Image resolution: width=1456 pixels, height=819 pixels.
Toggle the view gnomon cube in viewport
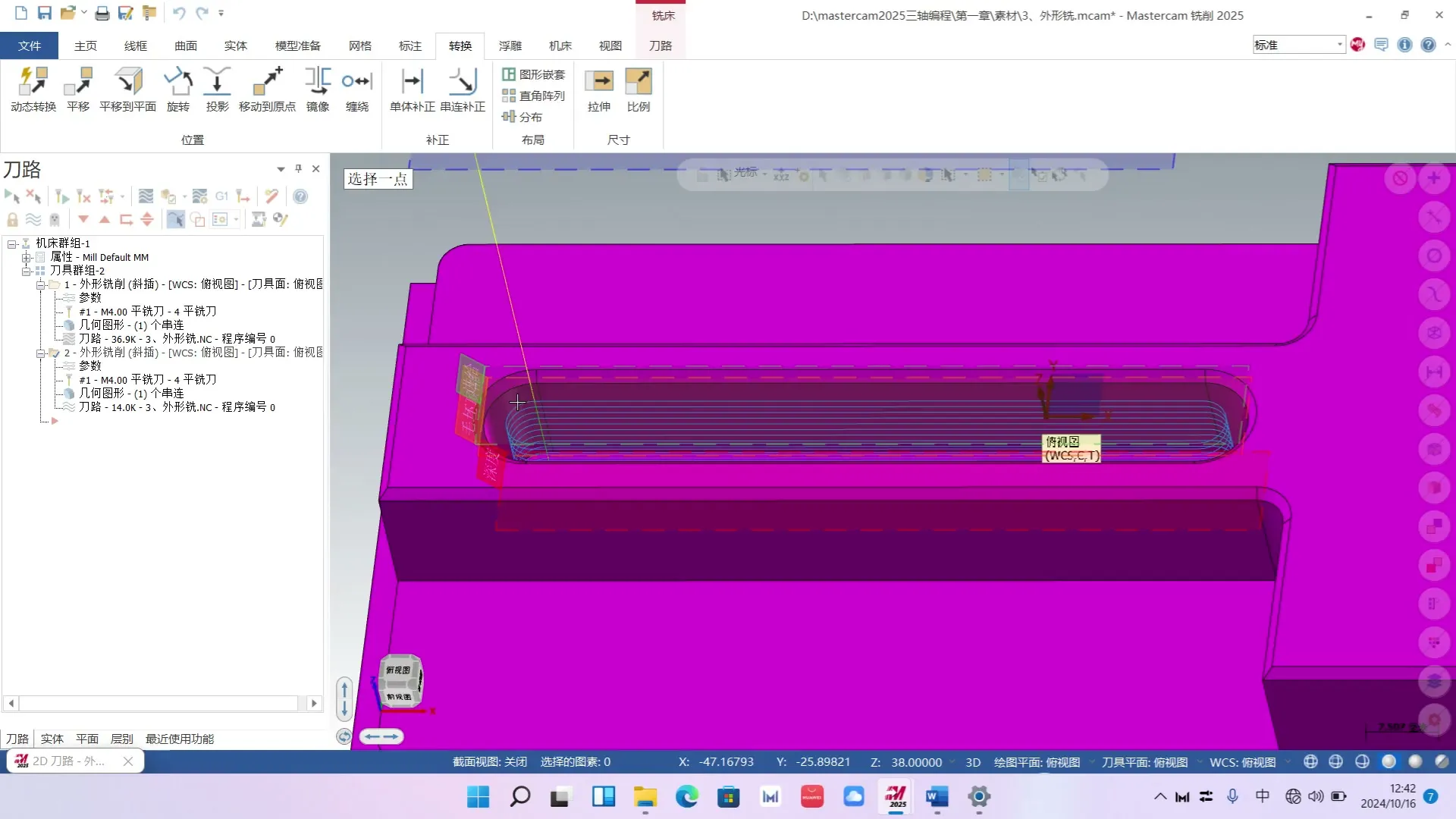(x=400, y=682)
